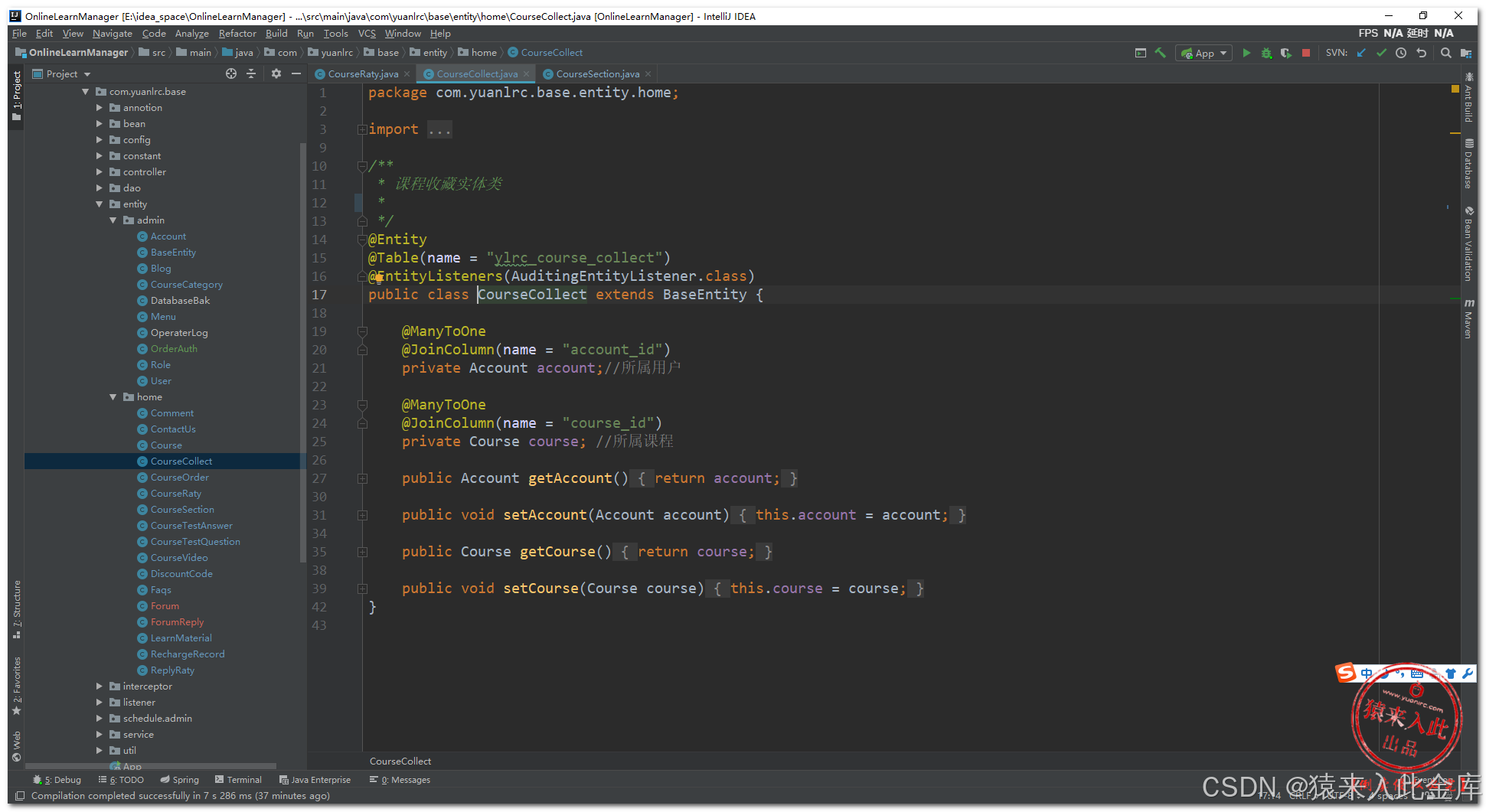Open run anything terminal icon
This screenshot has width=1486, height=812.
pyautogui.click(x=1140, y=53)
